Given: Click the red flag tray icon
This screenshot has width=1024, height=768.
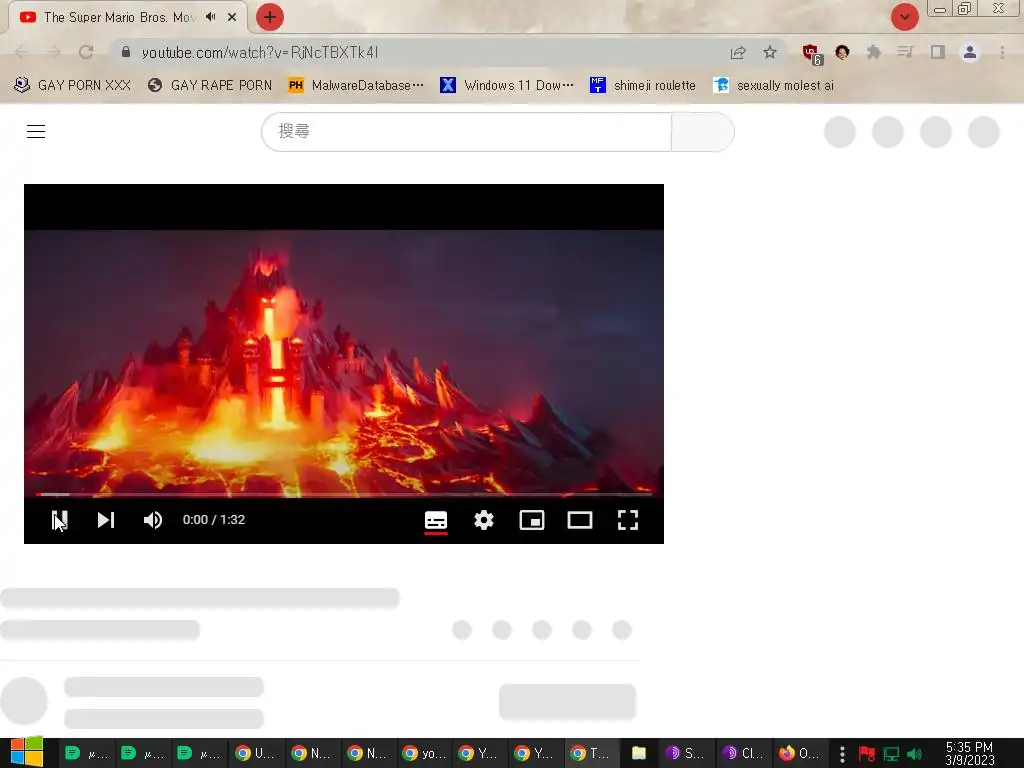Looking at the screenshot, I should (x=867, y=754).
